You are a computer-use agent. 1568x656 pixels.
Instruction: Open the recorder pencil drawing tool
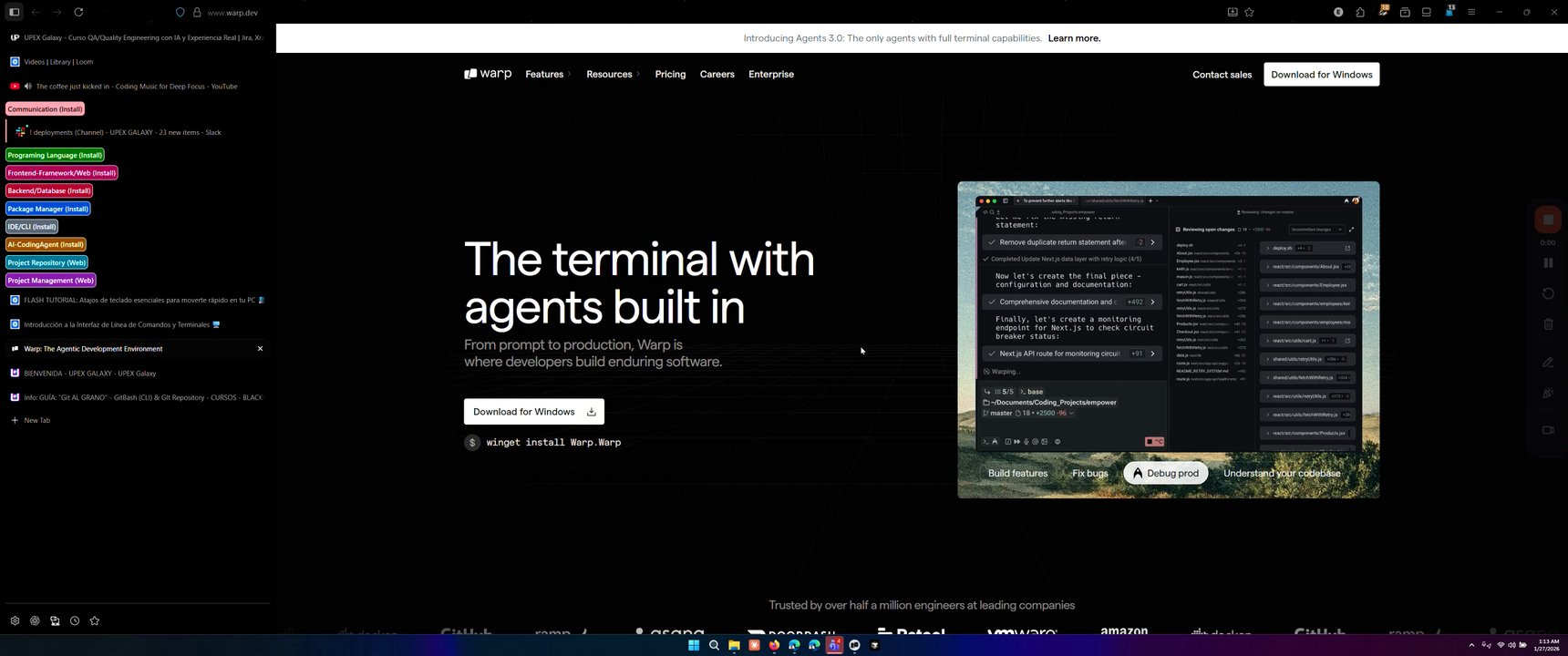[x=1548, y=363]
